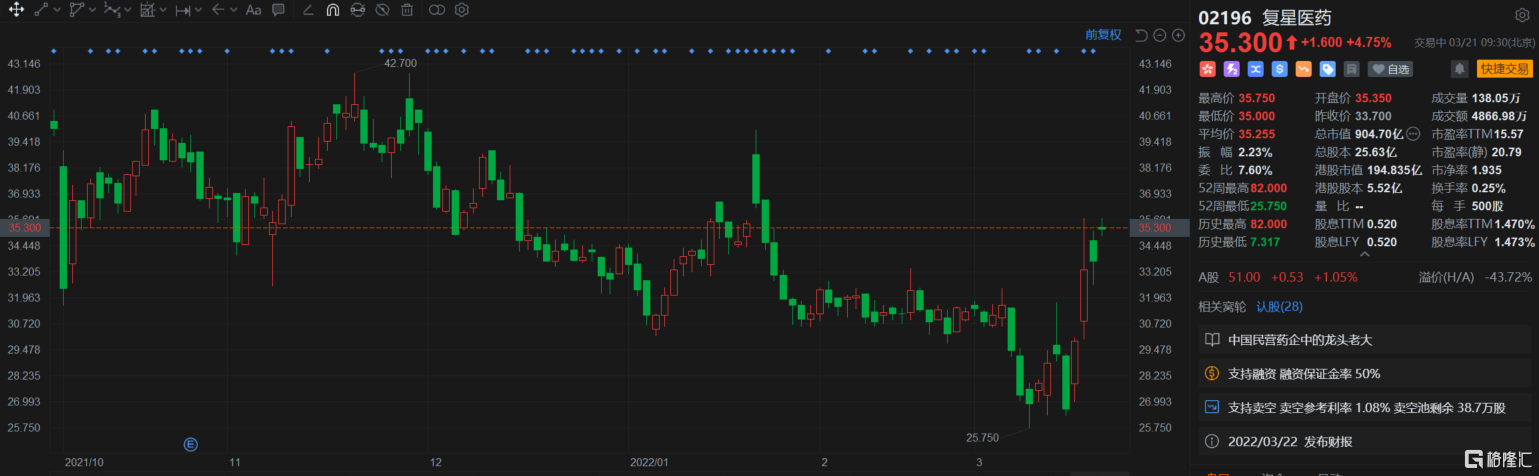Open 中国民营药企中的龙头老大 company intro row

point(1365,340)
